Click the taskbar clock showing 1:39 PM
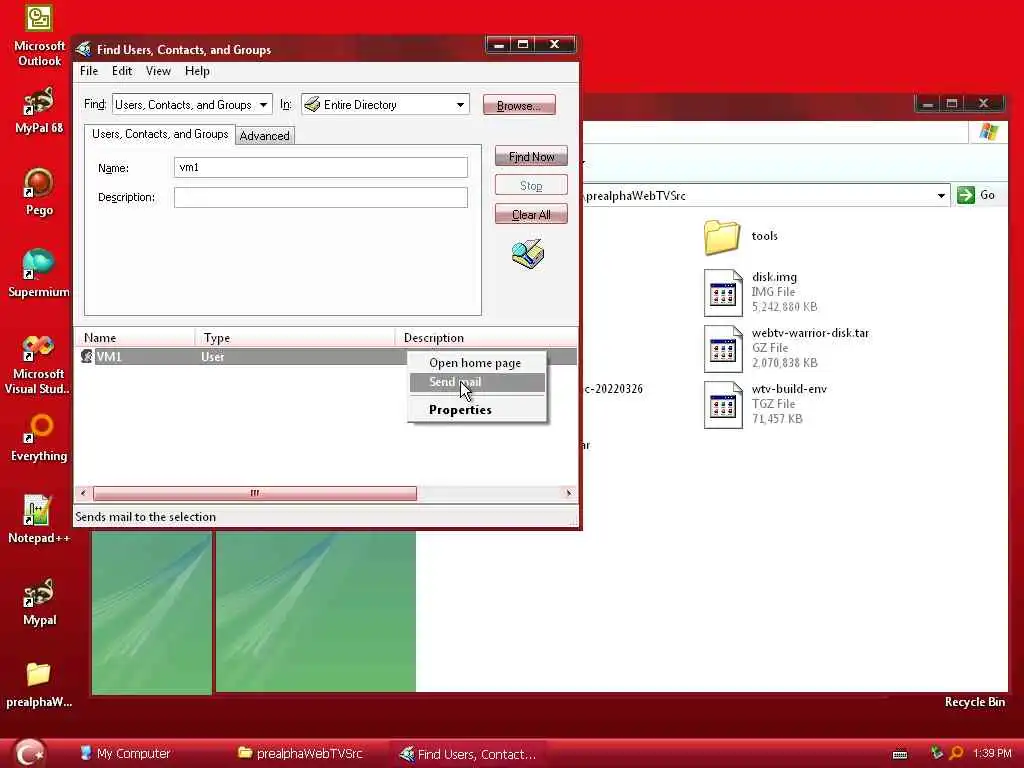The height and width of the screenshot is (768, 1024). coord(991,754)
